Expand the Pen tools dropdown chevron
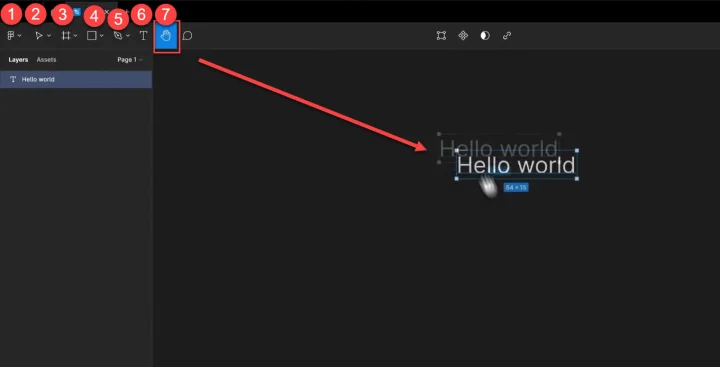The image size is (720, 367). (x=128, y=36)
